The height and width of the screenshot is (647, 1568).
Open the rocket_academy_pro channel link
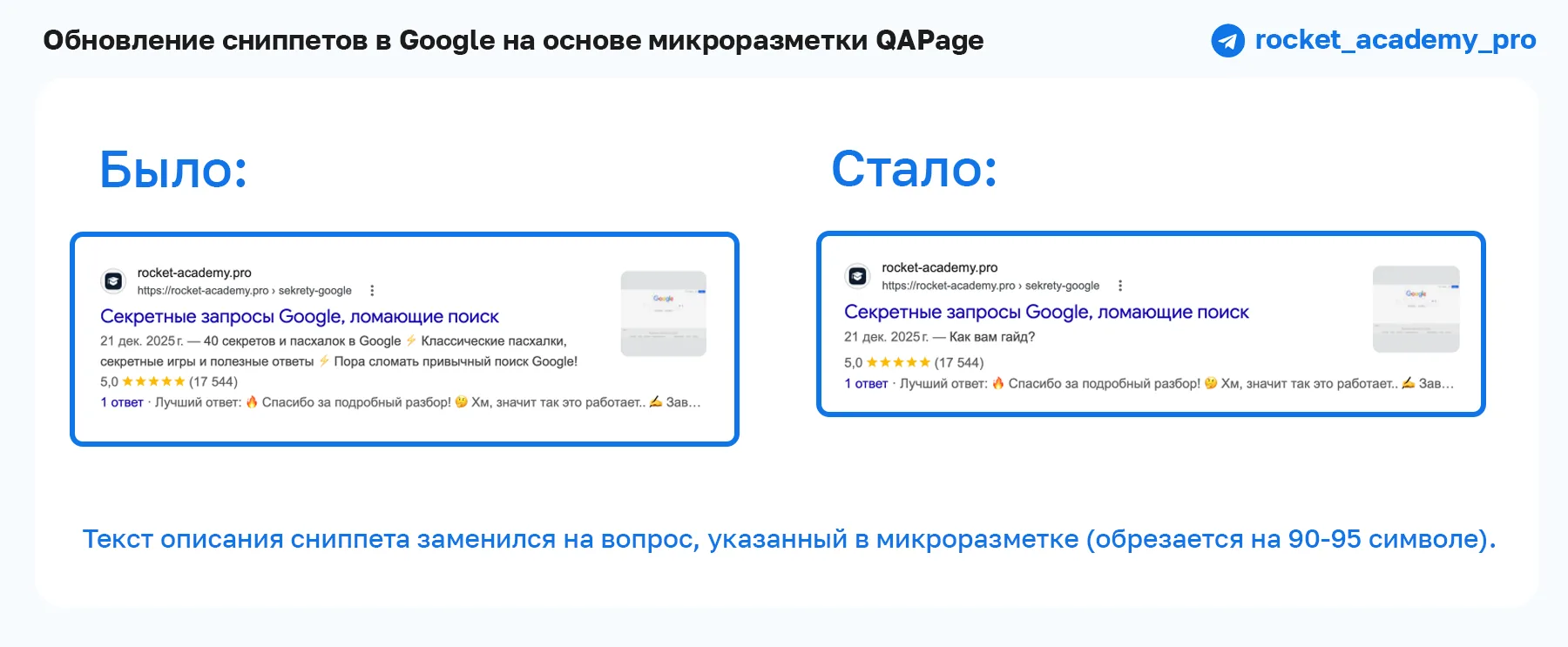(1395, 40)
